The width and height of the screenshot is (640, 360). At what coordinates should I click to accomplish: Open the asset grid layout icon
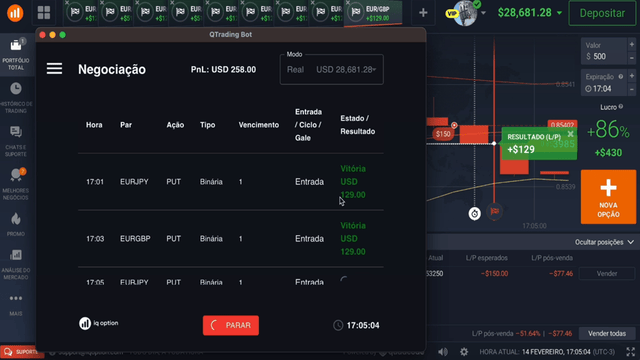coord(44,13)
